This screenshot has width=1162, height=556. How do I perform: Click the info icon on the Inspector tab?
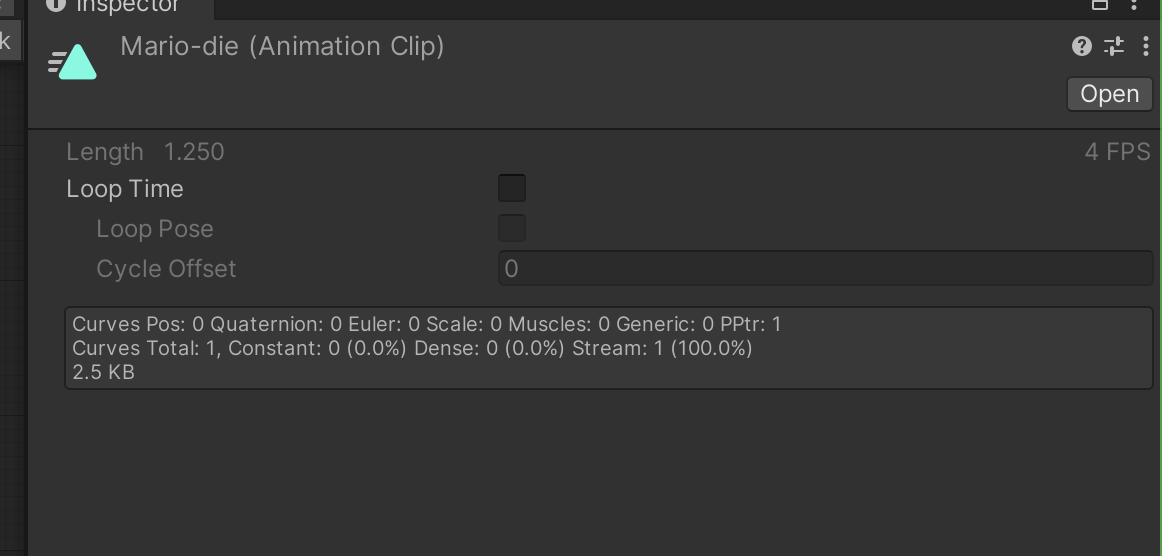(x=56, y=5)
